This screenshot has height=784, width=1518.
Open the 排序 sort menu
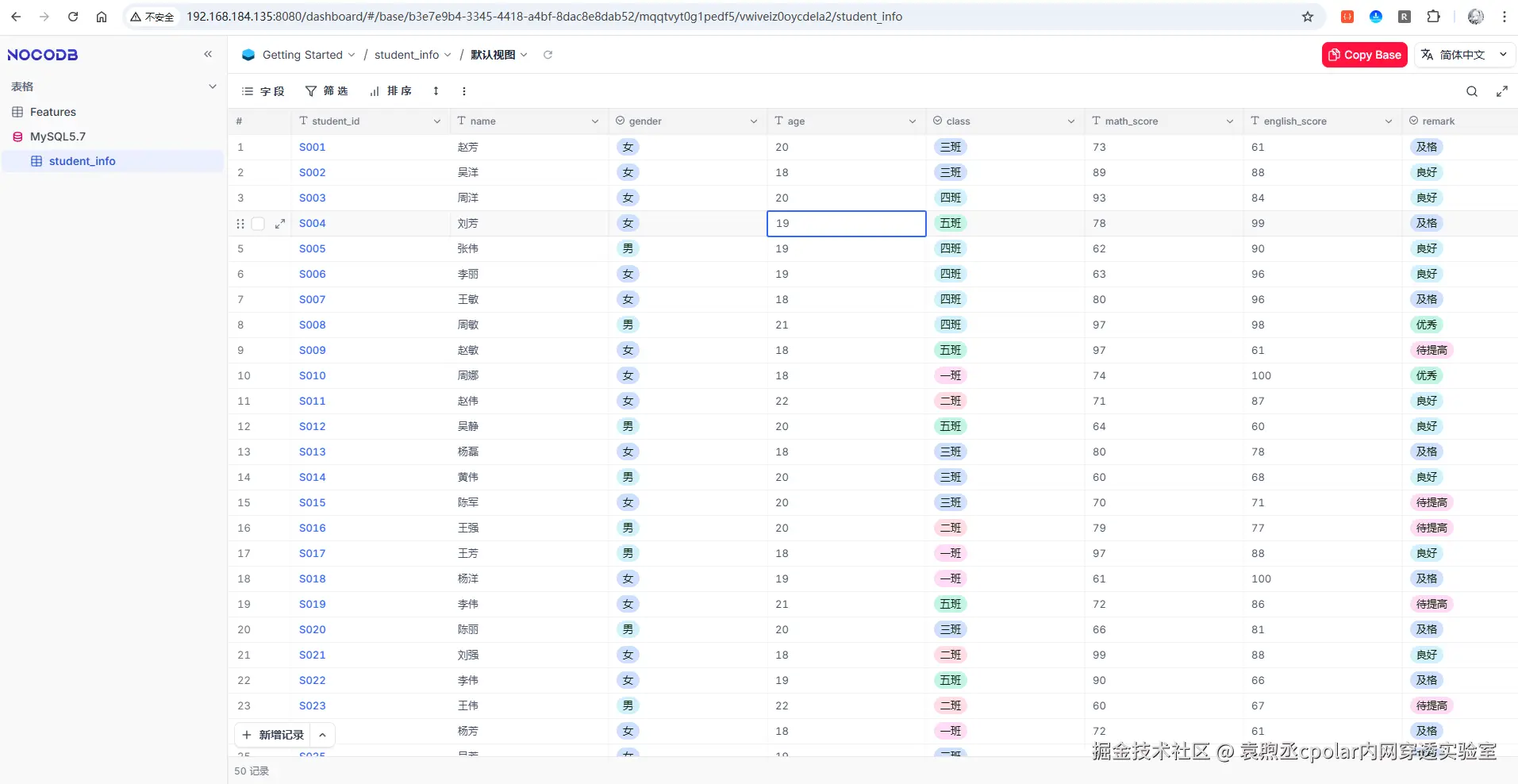(x=390, y=91)
